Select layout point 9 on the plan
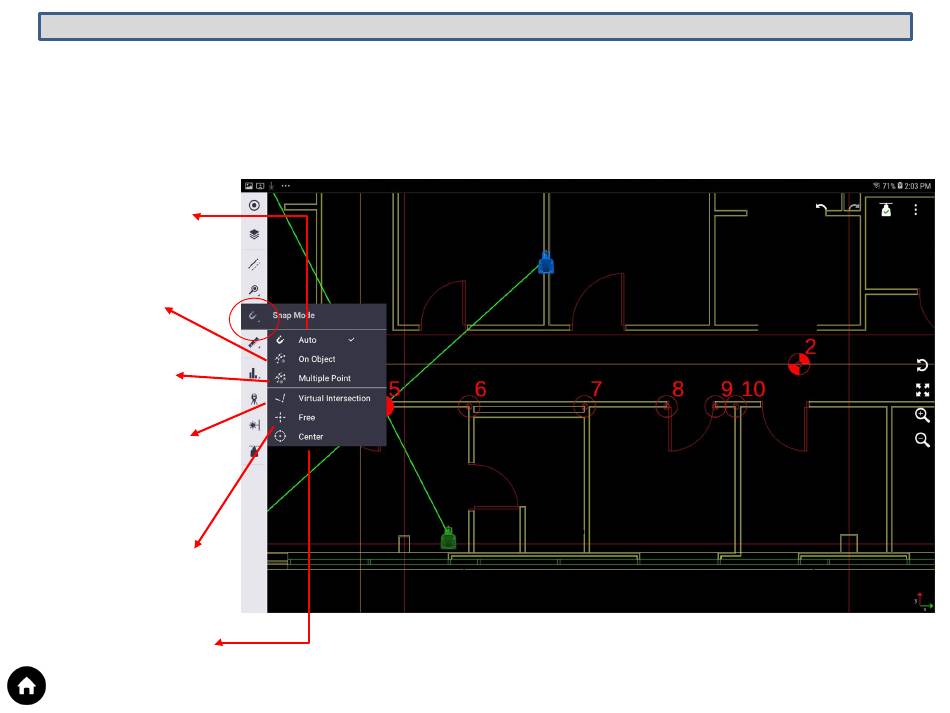950x713 pixels. click(715, 406)
